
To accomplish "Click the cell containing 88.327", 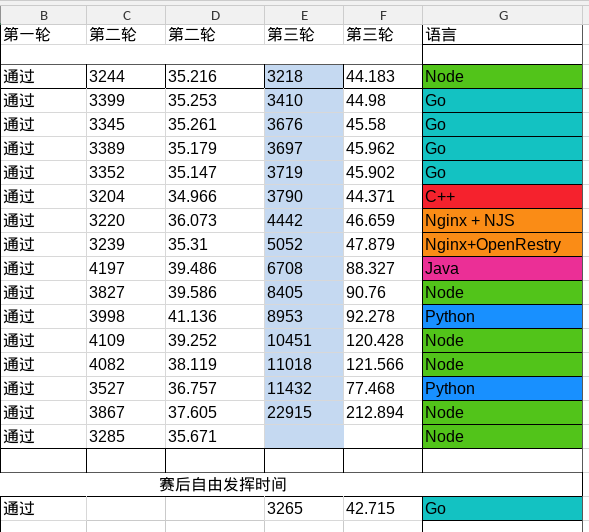I will [383, 269].
